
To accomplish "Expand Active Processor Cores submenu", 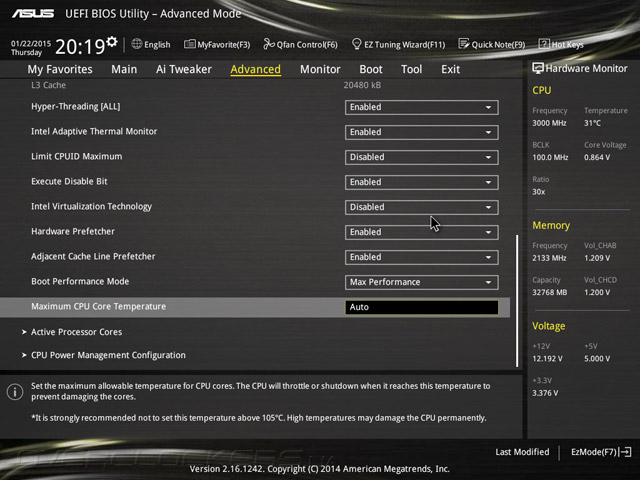I will tap(76, 332).
